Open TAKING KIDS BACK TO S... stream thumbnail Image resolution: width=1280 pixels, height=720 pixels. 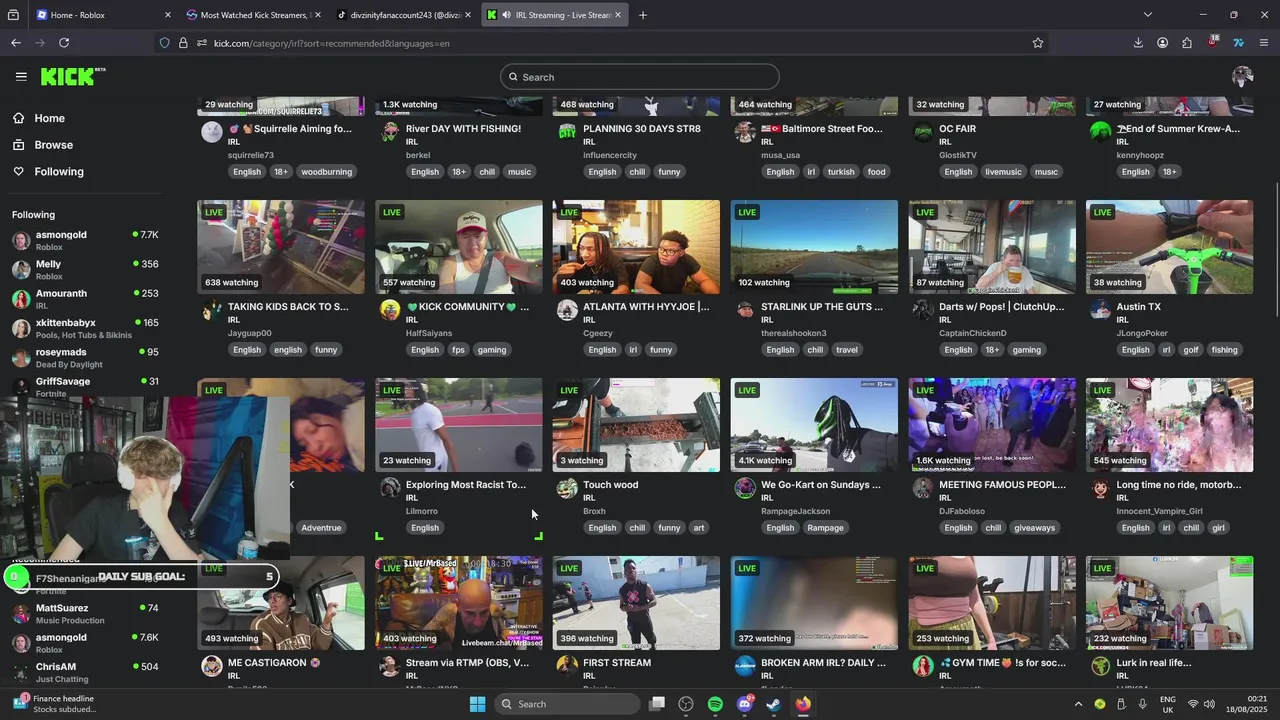pyautogui.click(x=281, y=247)
